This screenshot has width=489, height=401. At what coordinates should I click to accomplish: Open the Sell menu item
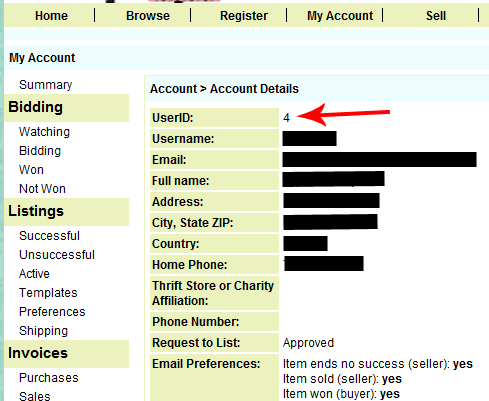click(436, 16)
